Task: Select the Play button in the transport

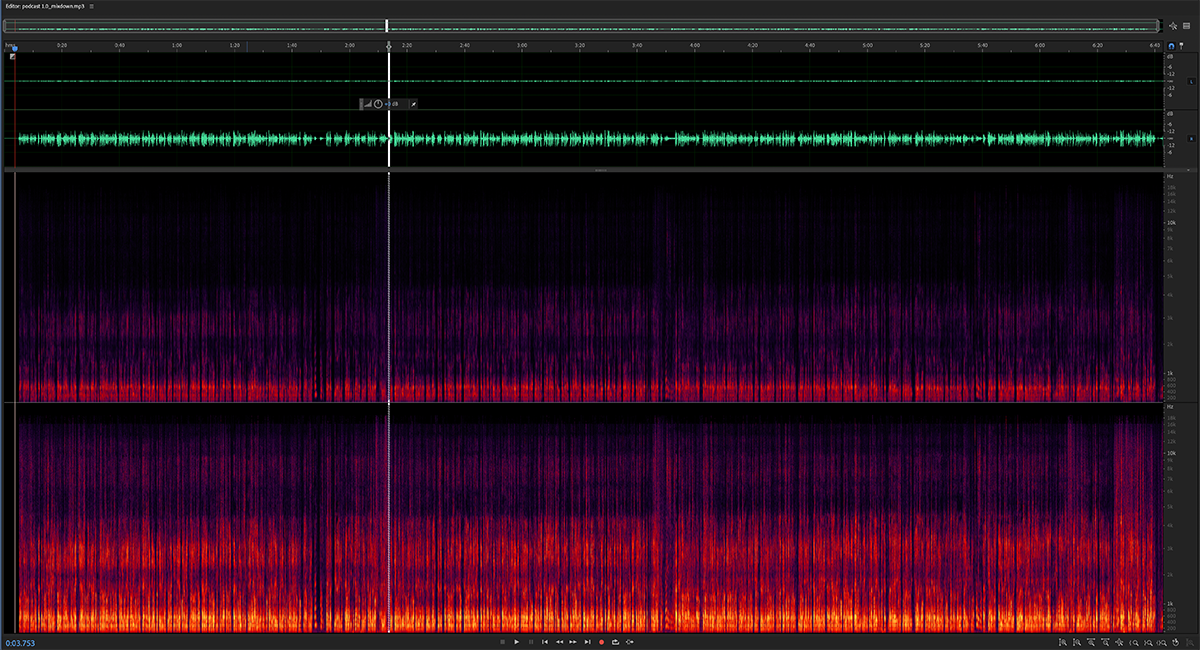Action: (516, 642)
